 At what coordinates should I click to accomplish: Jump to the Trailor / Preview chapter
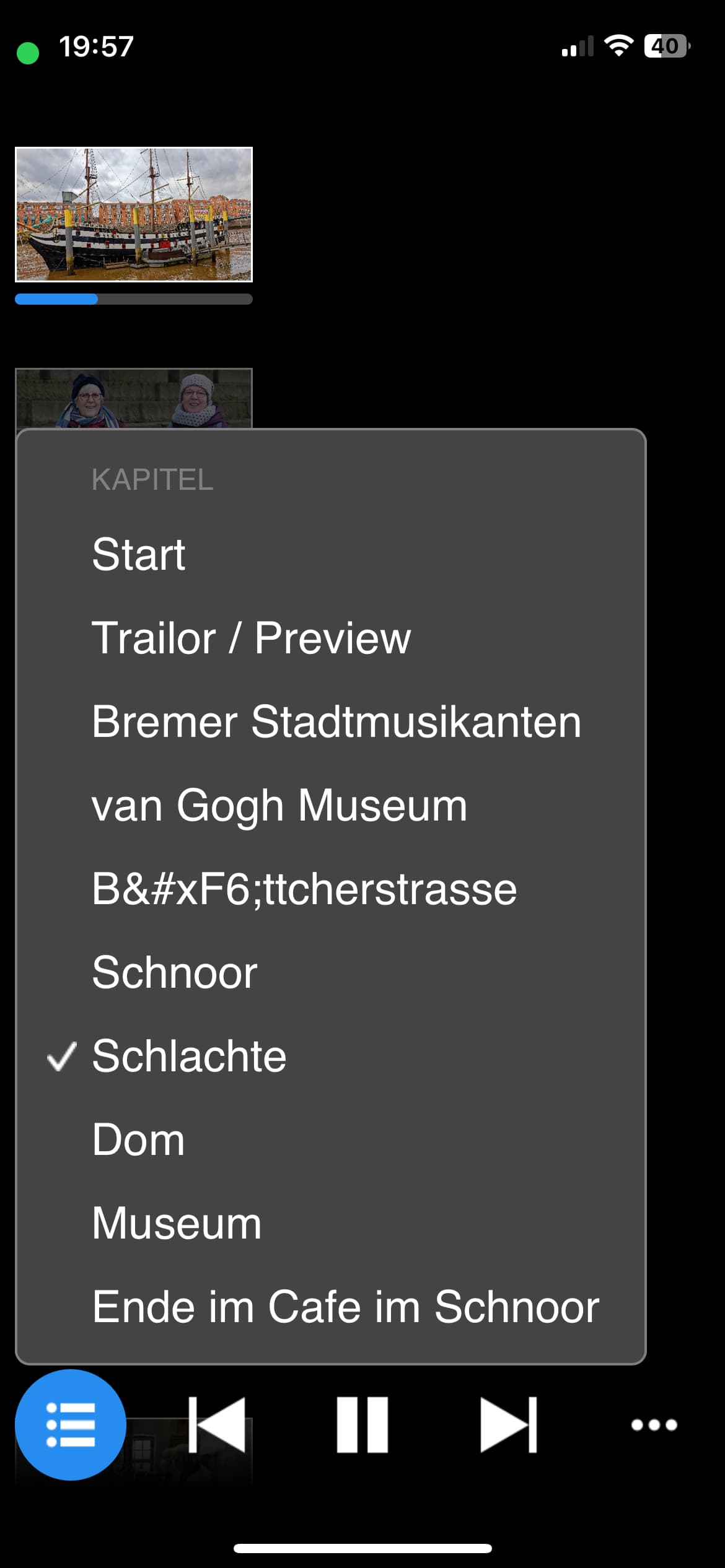[x=331, y=638]
